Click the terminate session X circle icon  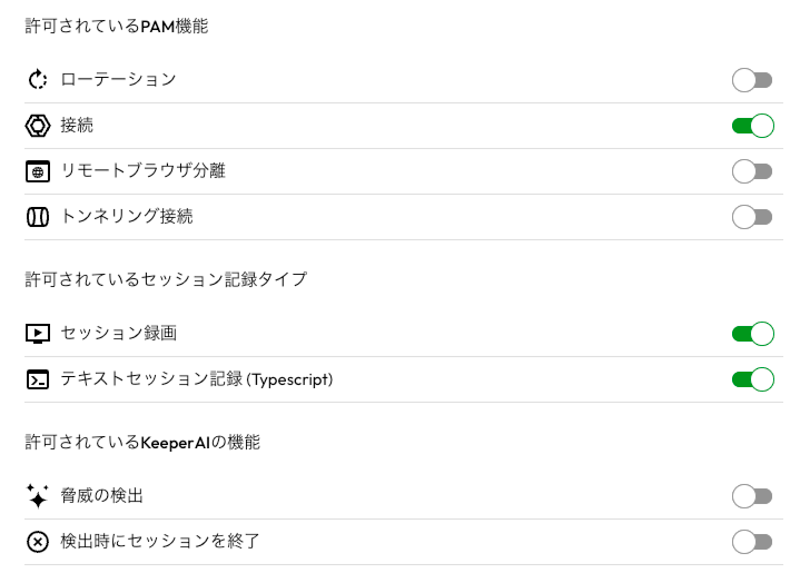(x=37, y=542)
